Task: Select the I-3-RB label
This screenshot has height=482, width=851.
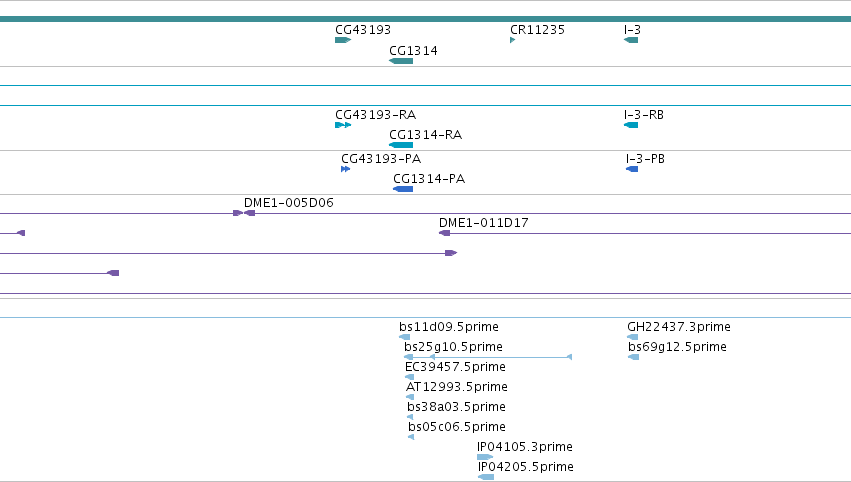Action: coord(644,115)
